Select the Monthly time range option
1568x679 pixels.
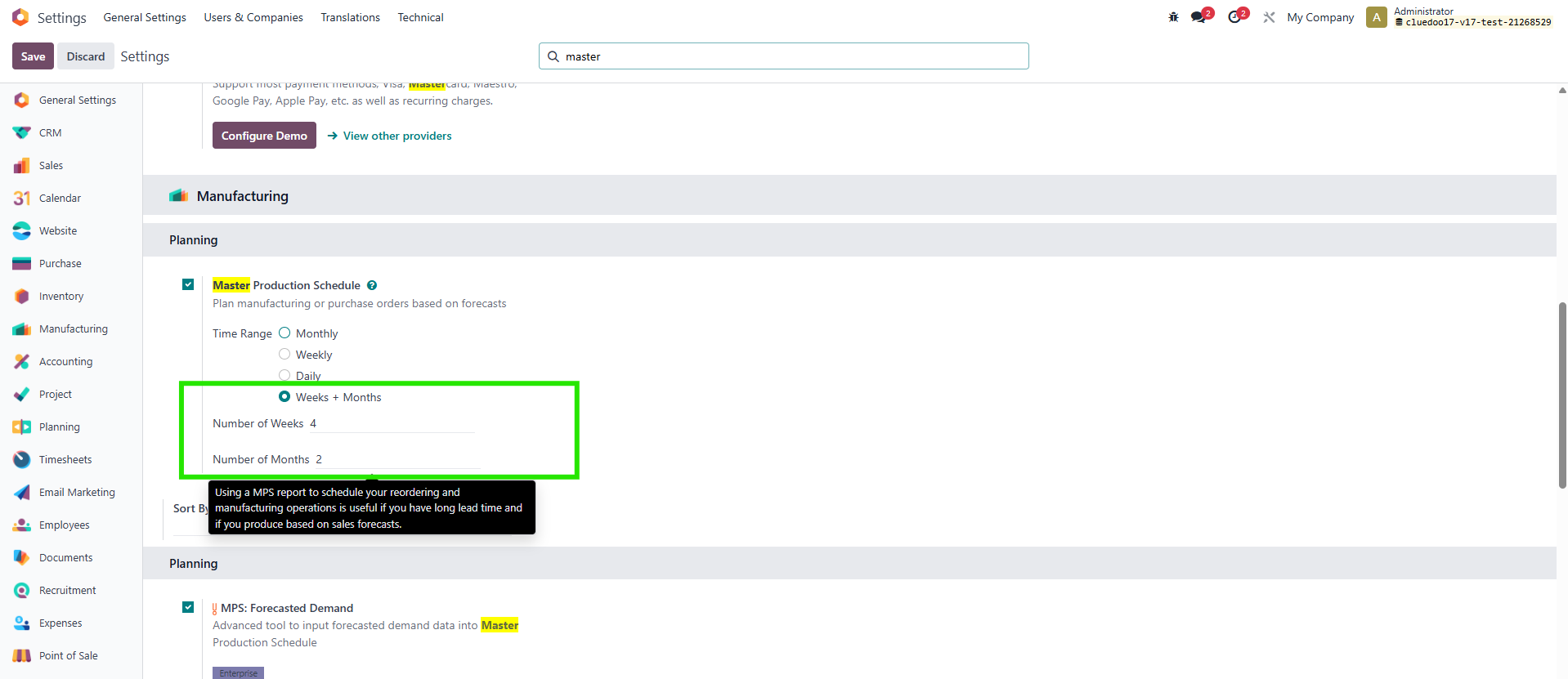tap(284, 333)
